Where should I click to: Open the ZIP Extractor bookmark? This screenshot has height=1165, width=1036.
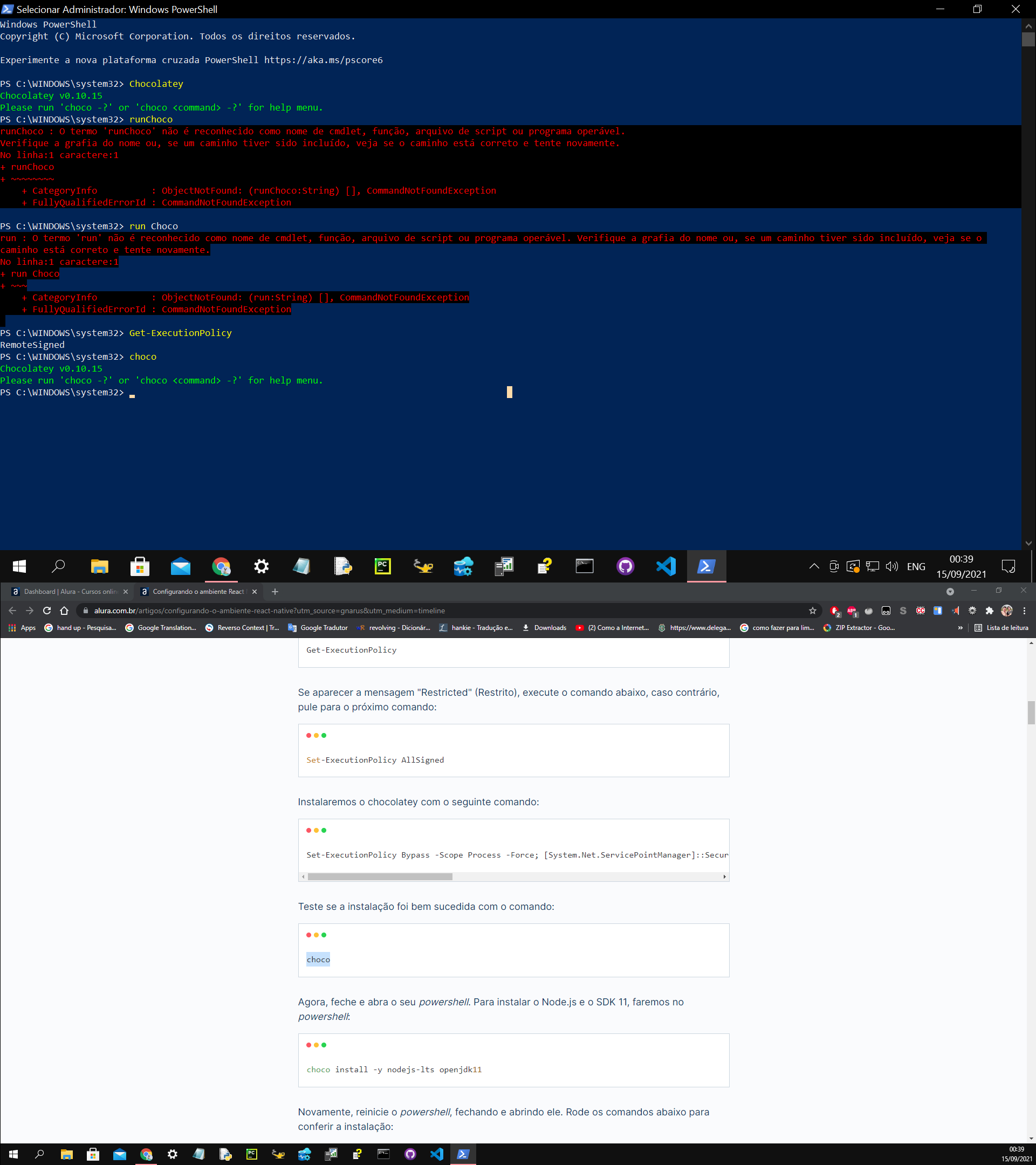859,627
